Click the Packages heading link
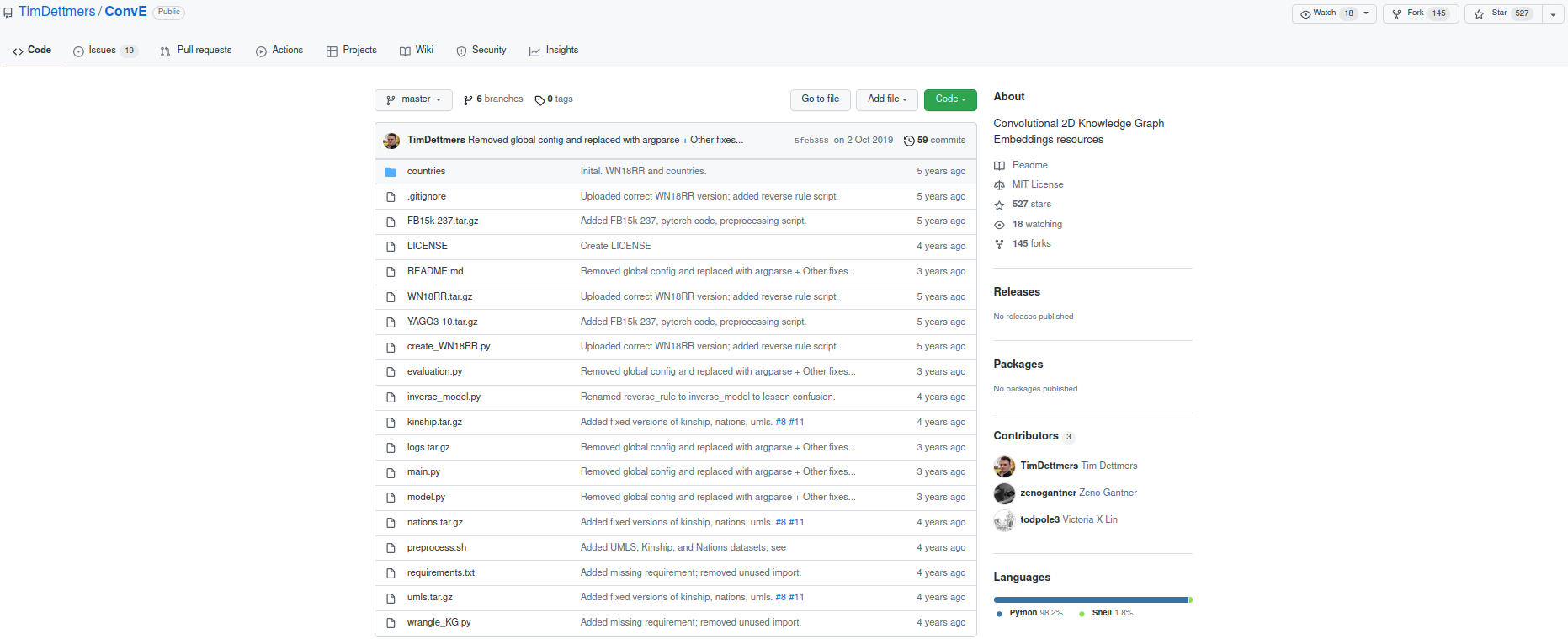The width and height of the screenshot is (1568, 639). coord(1018,365)
